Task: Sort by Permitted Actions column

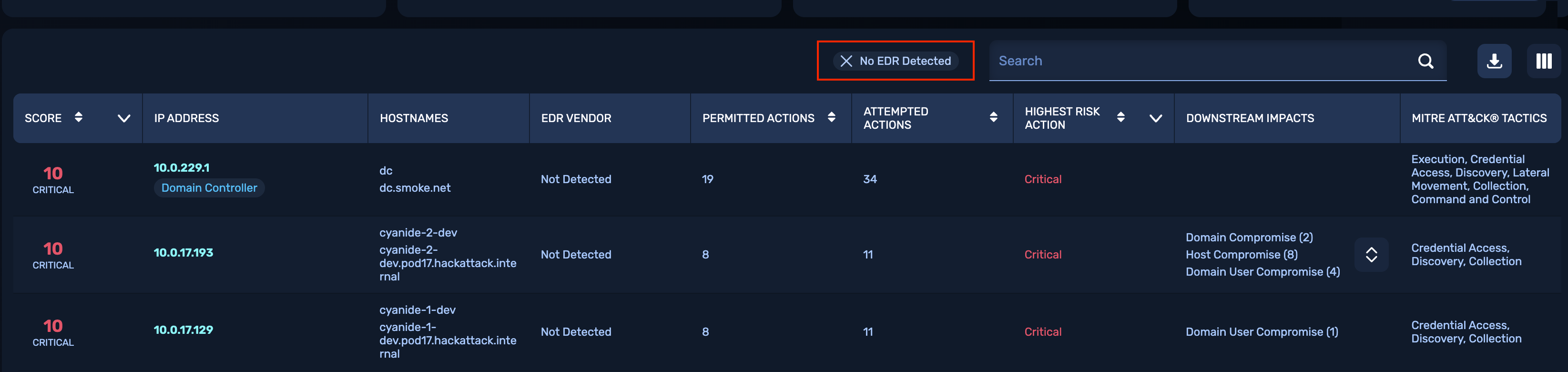Action: (831, 117)
